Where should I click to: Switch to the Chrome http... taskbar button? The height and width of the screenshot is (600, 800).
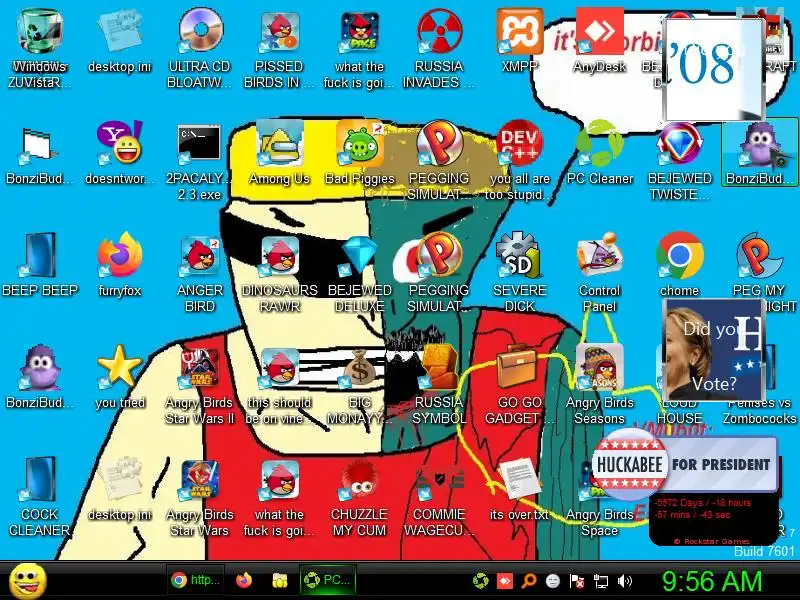(x=196, y=581)
